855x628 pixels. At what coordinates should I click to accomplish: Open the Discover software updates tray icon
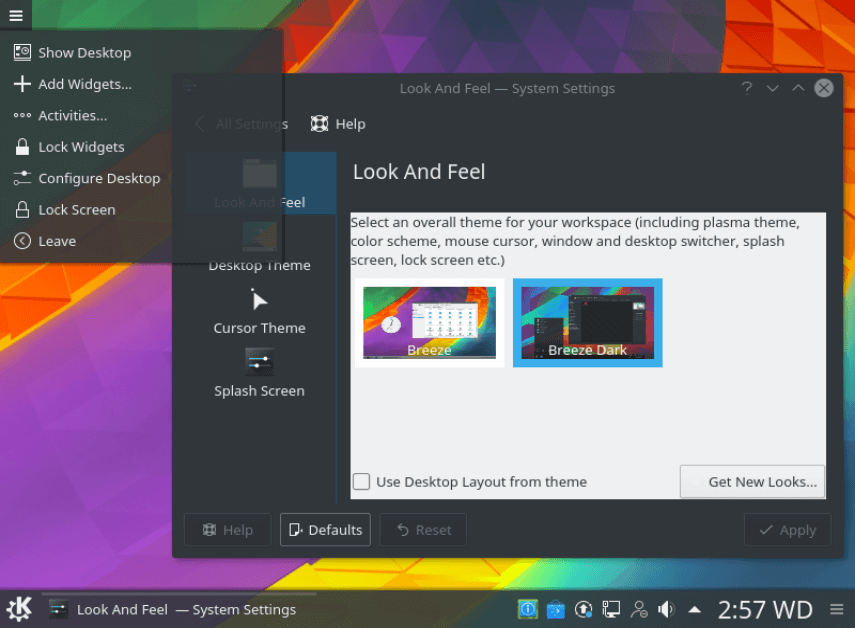[556, 609]
